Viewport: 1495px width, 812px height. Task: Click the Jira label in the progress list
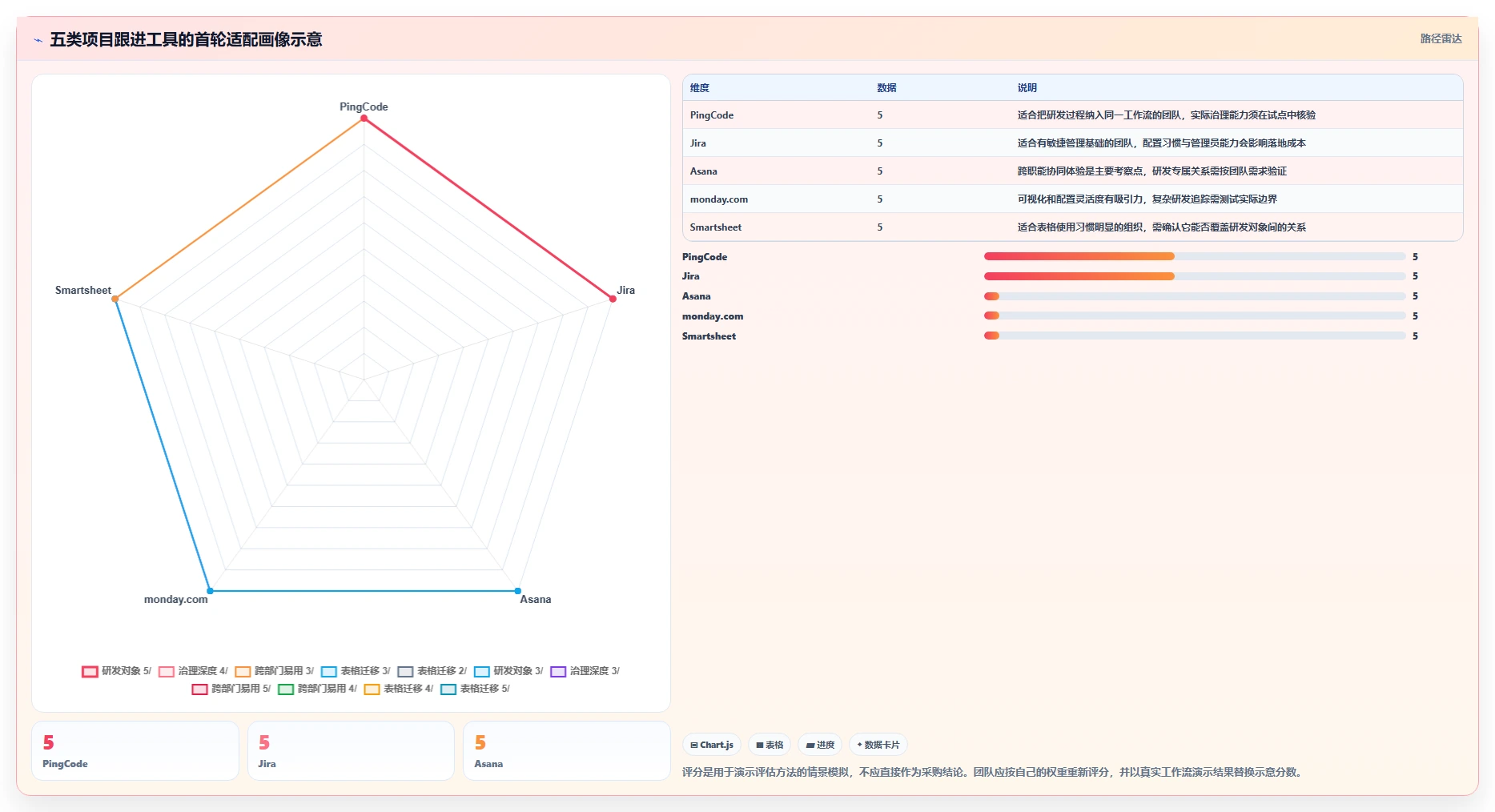[691, 276]
